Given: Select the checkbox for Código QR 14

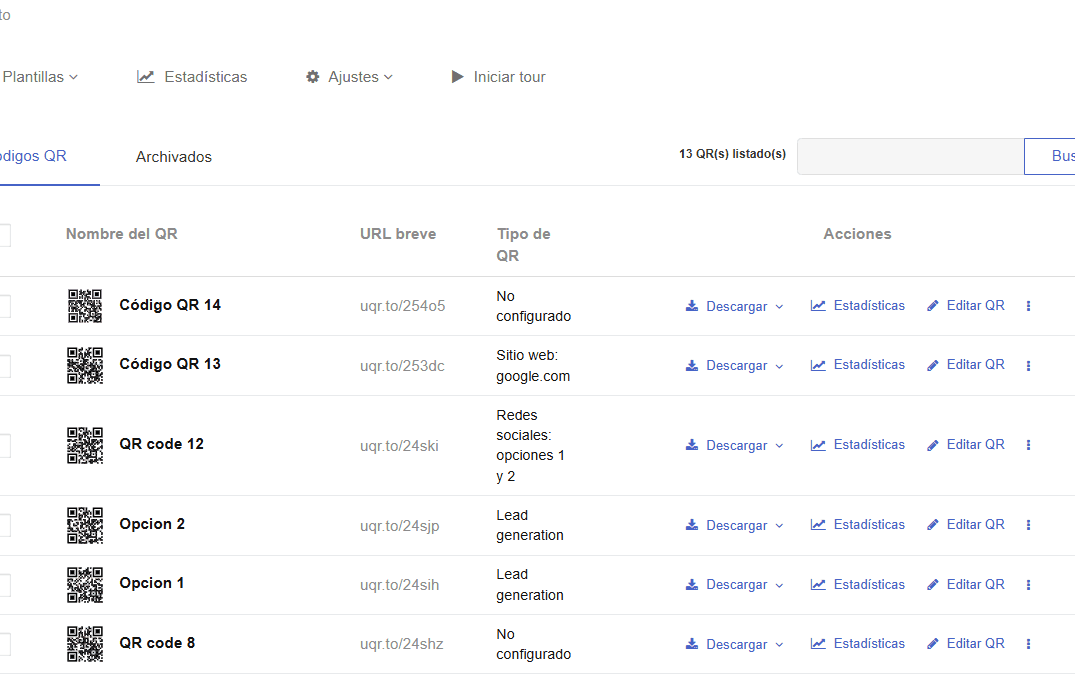Looking at the screenshot, I should pyautogui.click(x=3, y=306).
